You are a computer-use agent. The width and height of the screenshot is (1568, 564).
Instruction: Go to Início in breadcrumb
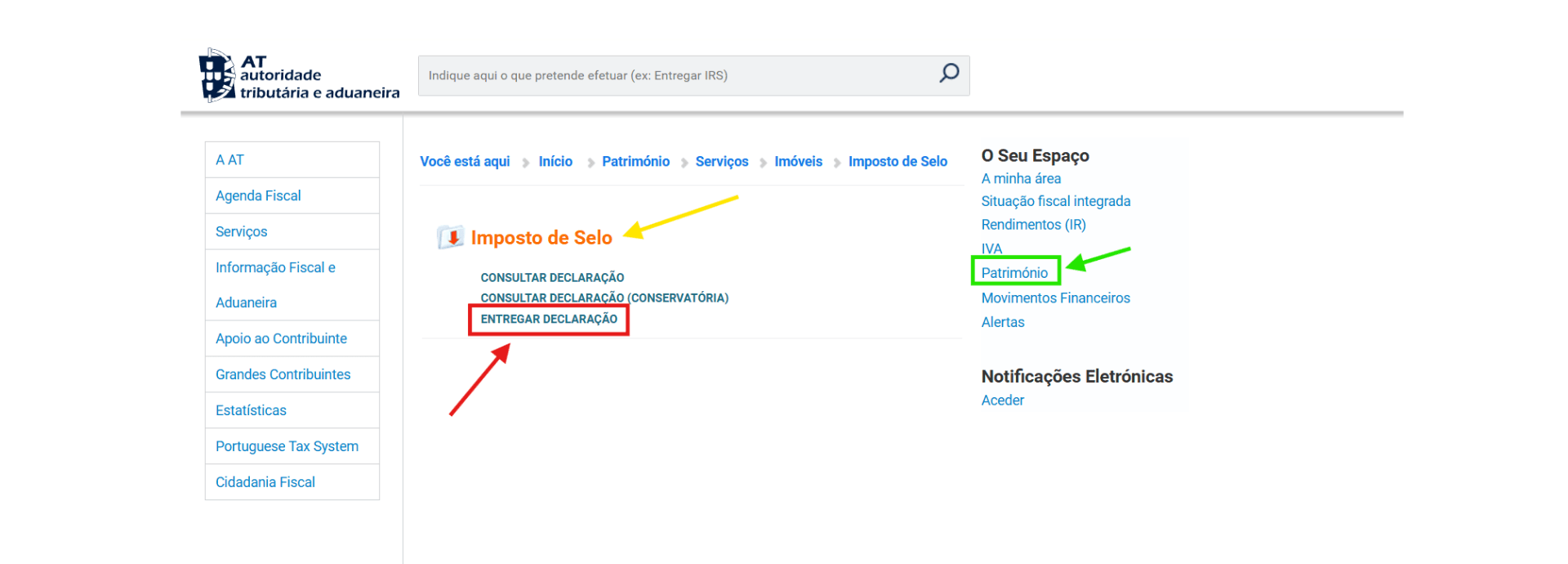555,162
